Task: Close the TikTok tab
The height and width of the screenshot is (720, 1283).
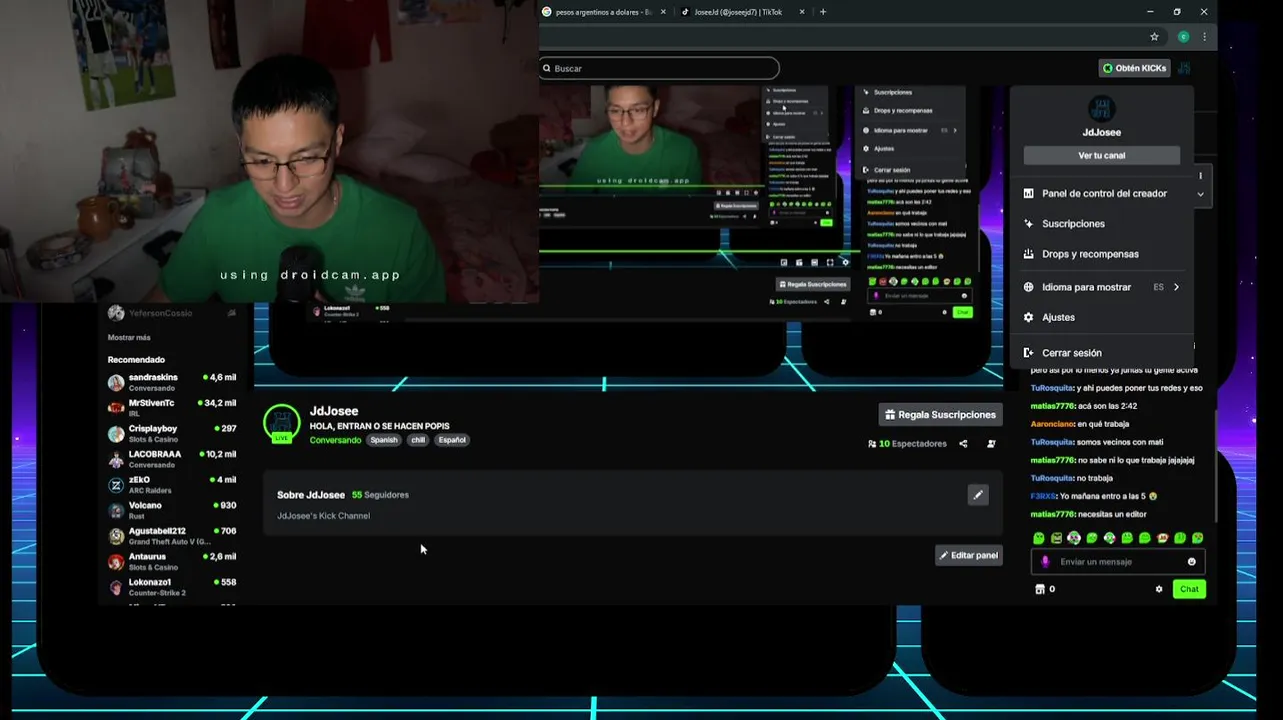Action: point(802,12)
